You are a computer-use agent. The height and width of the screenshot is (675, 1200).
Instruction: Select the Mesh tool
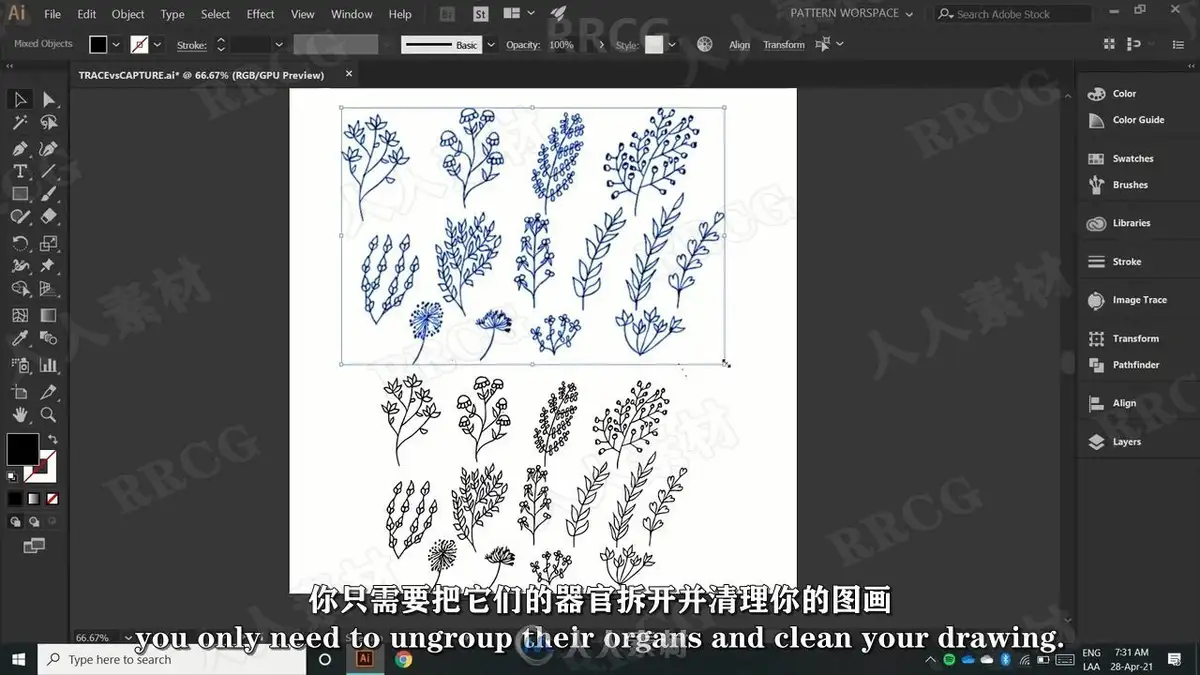click(x=20, y=315)
